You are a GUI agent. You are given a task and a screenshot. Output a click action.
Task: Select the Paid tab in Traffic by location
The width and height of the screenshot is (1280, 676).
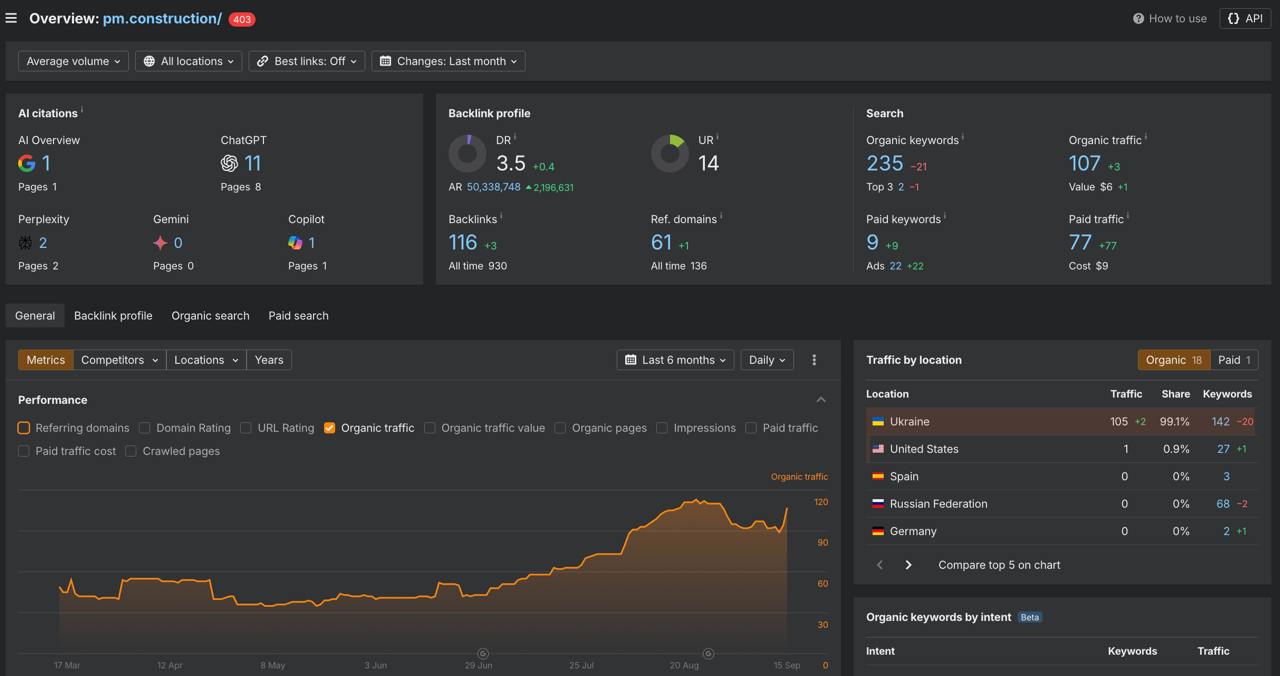(1234, 360)
